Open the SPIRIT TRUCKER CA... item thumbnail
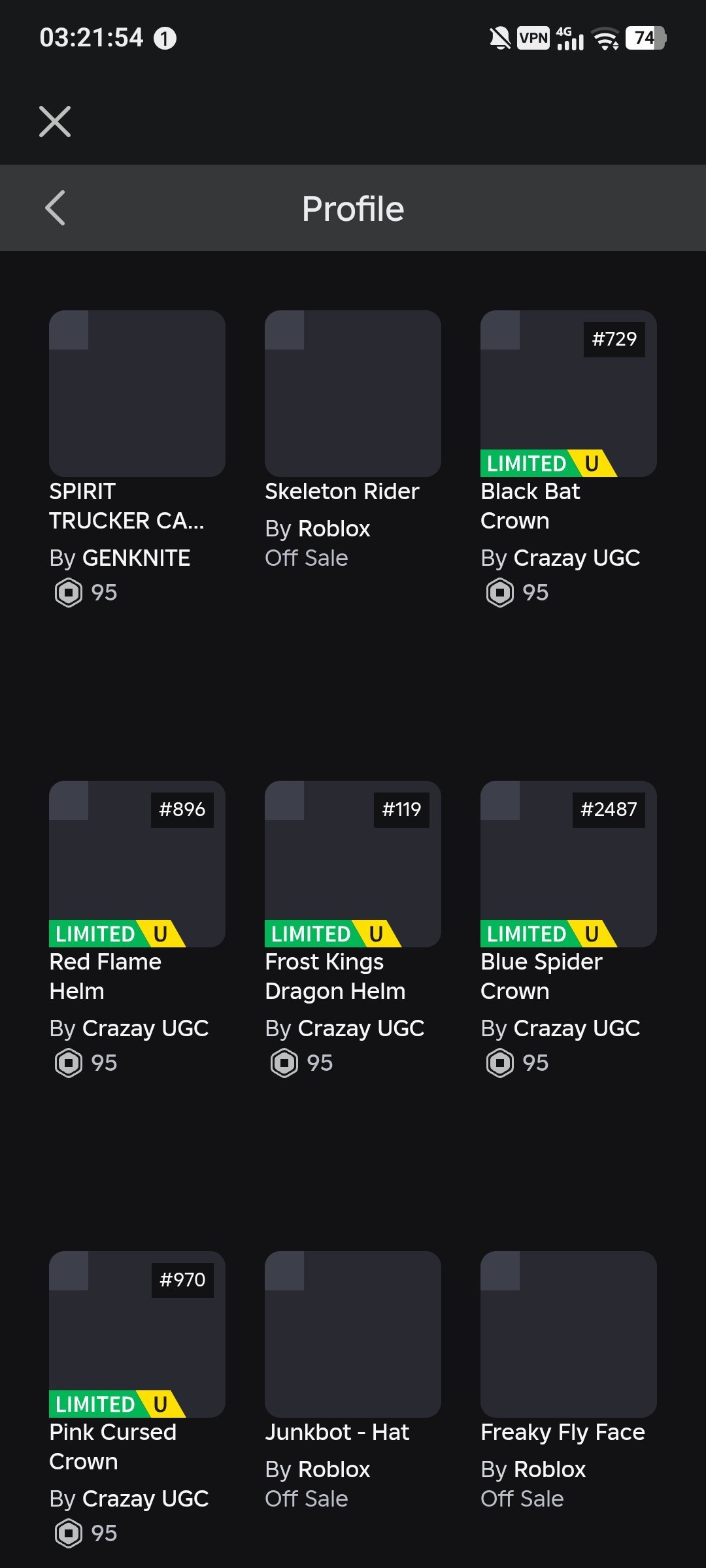 (137, 393)
